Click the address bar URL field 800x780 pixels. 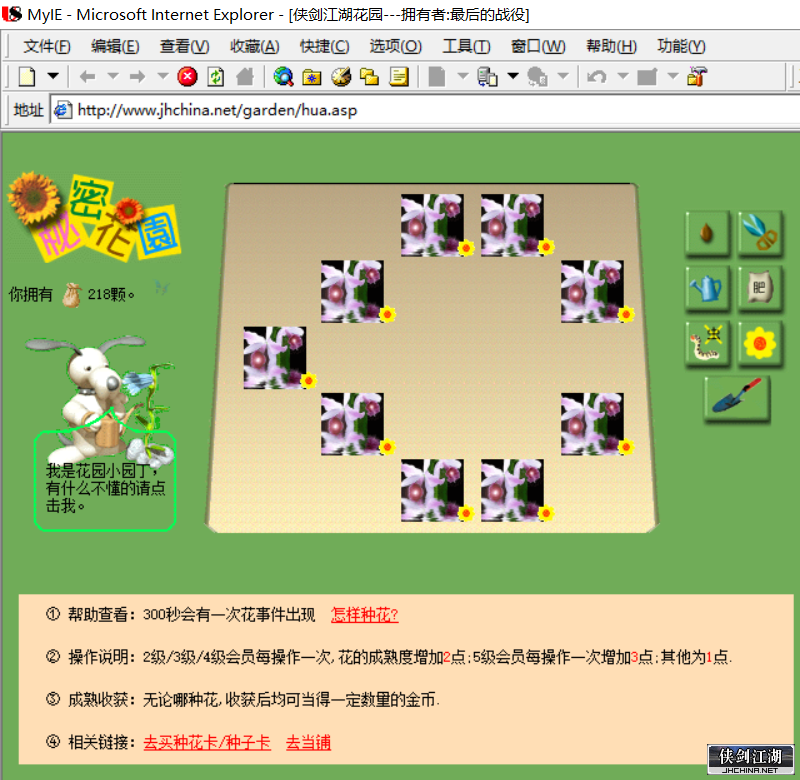[427, 110]
